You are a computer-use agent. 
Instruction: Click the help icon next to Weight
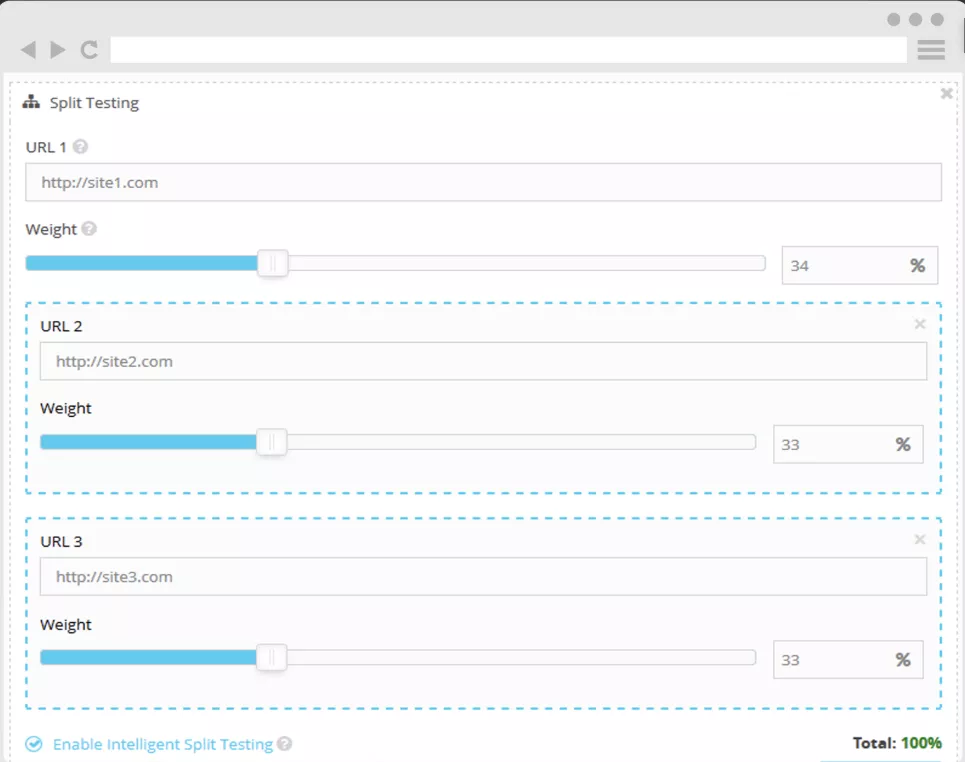[x=89, y=229]
